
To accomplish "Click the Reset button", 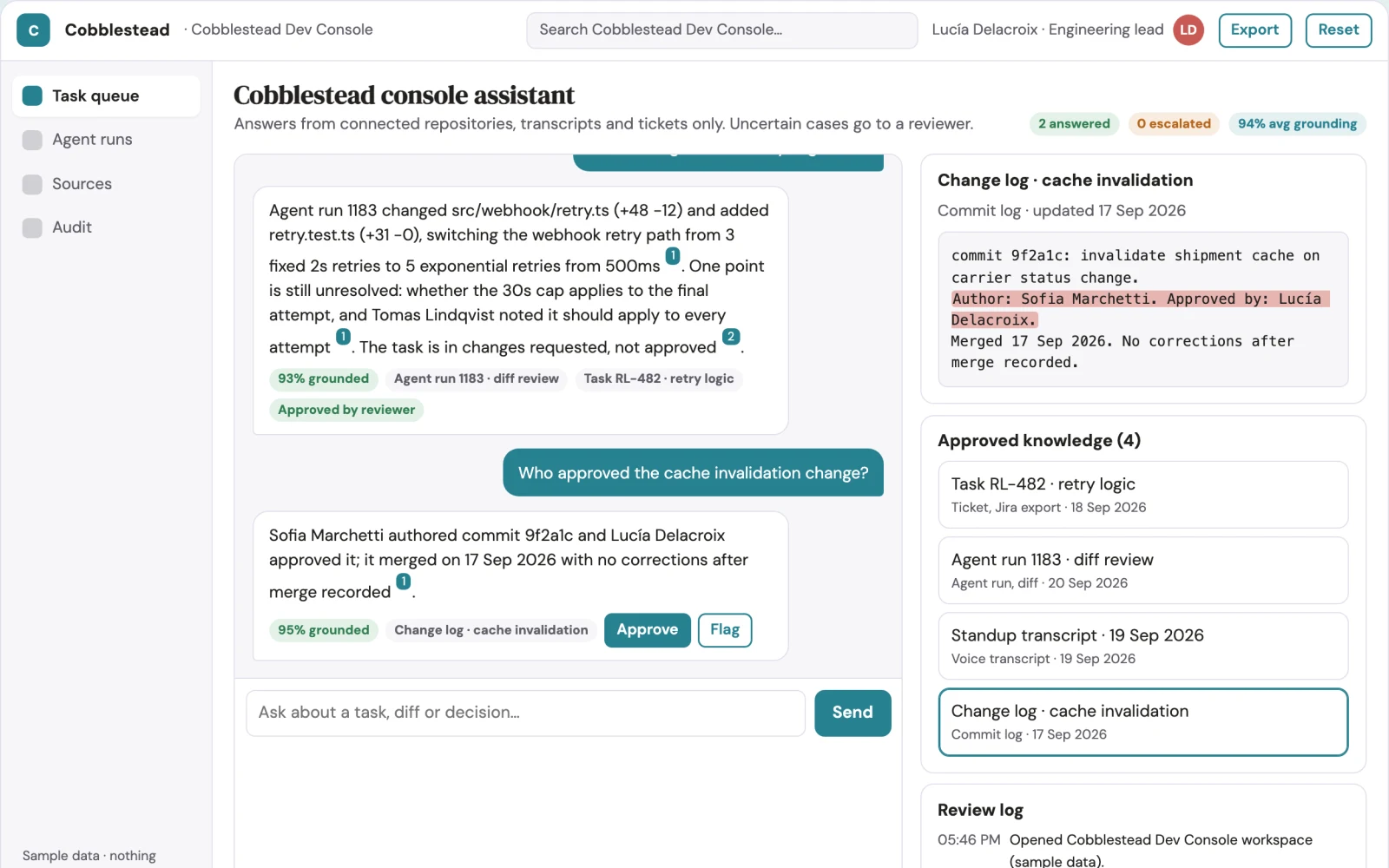I will click(x=1338, y=30).
